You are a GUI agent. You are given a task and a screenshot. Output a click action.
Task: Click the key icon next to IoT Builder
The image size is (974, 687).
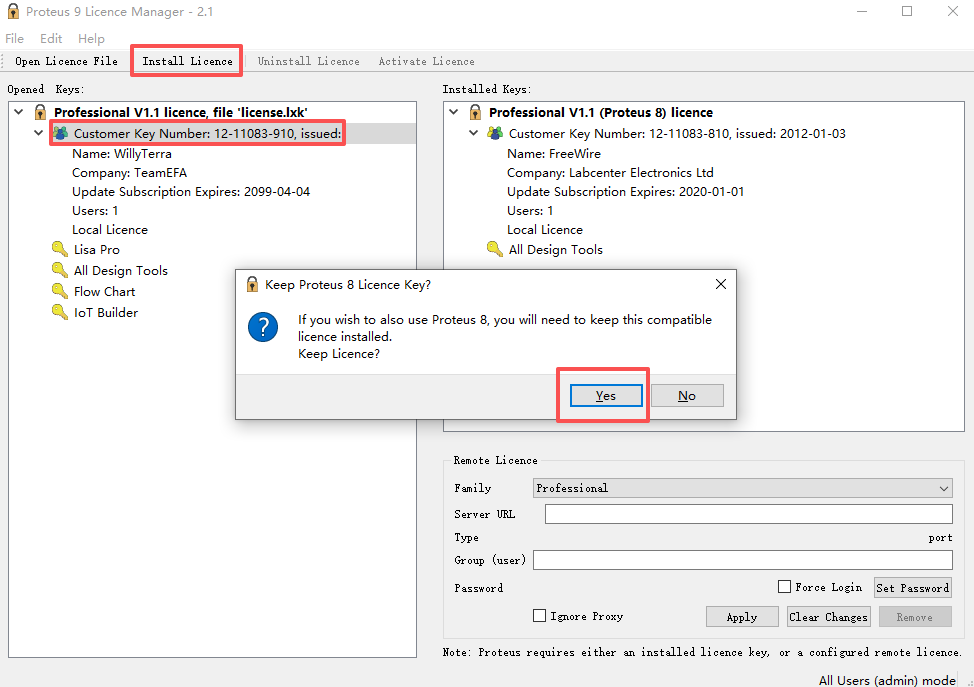[60, 312]
